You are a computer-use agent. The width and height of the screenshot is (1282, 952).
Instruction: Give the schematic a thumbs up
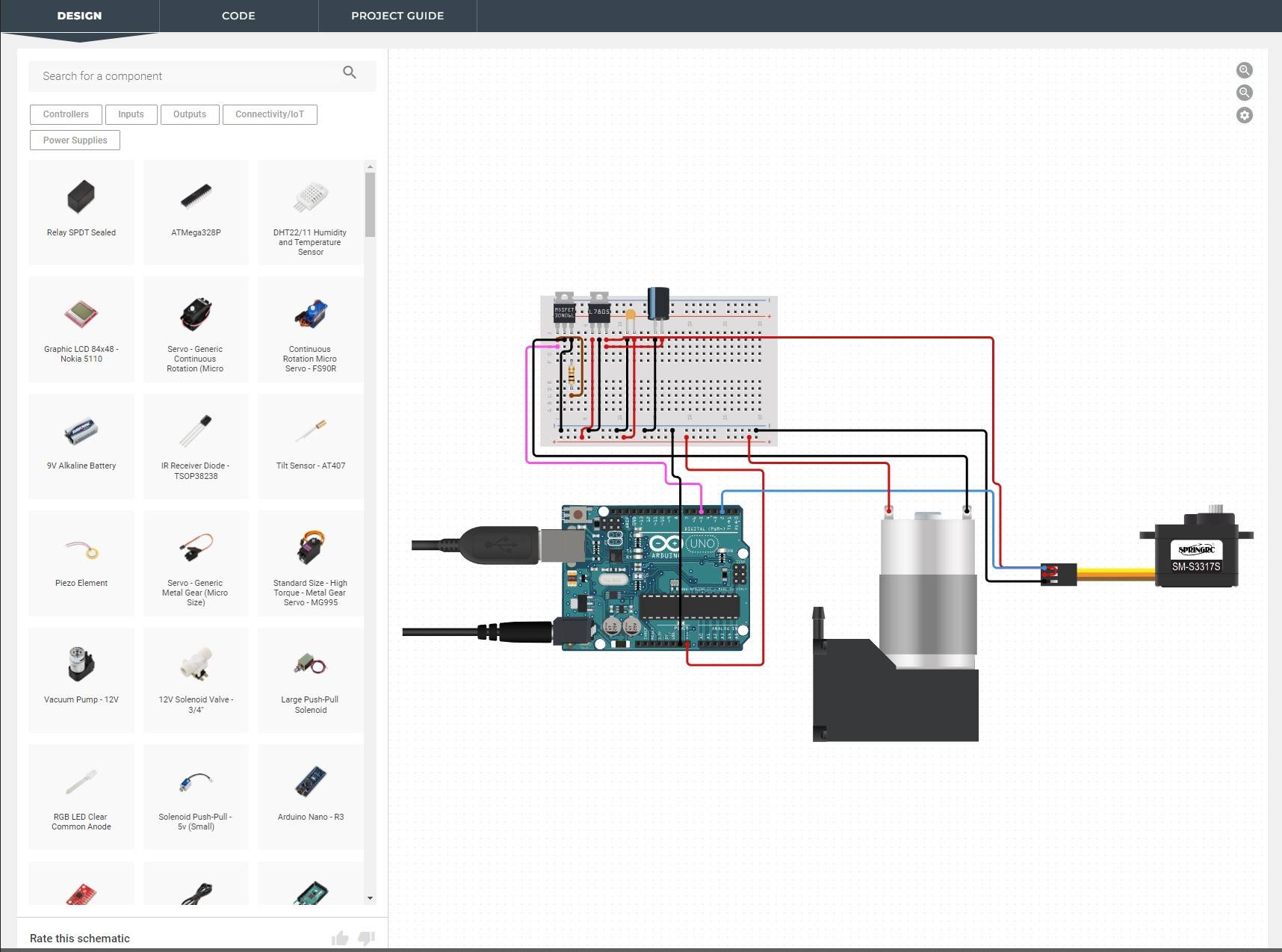coord(339,937)
